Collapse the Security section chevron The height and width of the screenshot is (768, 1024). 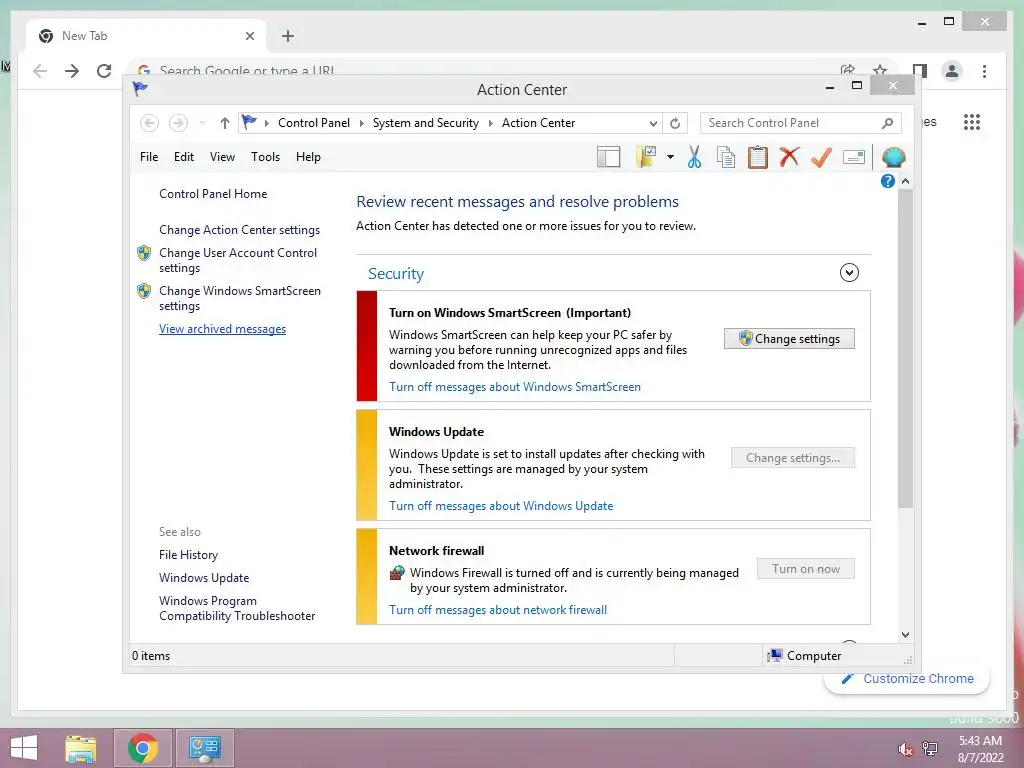tap(849, 272)
